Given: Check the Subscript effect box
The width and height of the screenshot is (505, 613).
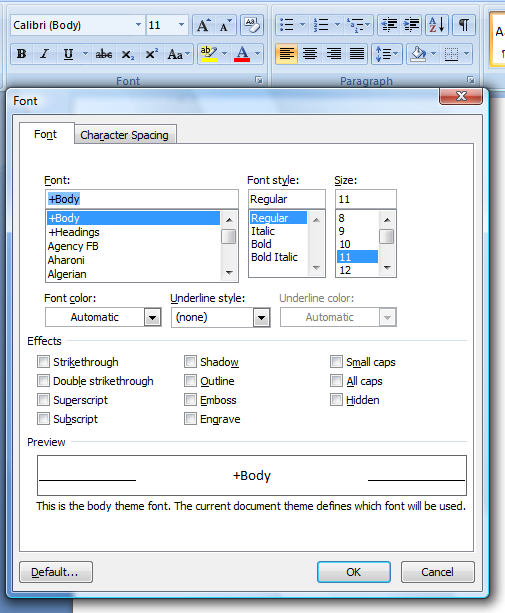Looking at the screenshot, I should [43, 419].
